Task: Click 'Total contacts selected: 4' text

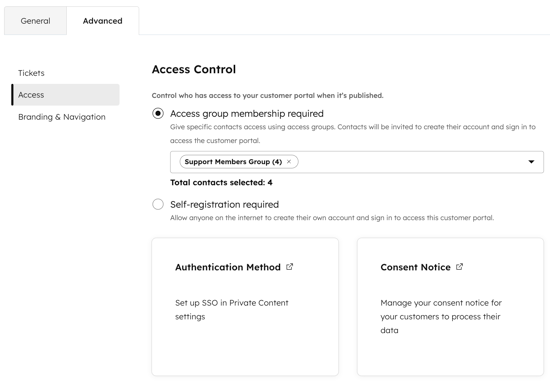Action: pos(221,182)
